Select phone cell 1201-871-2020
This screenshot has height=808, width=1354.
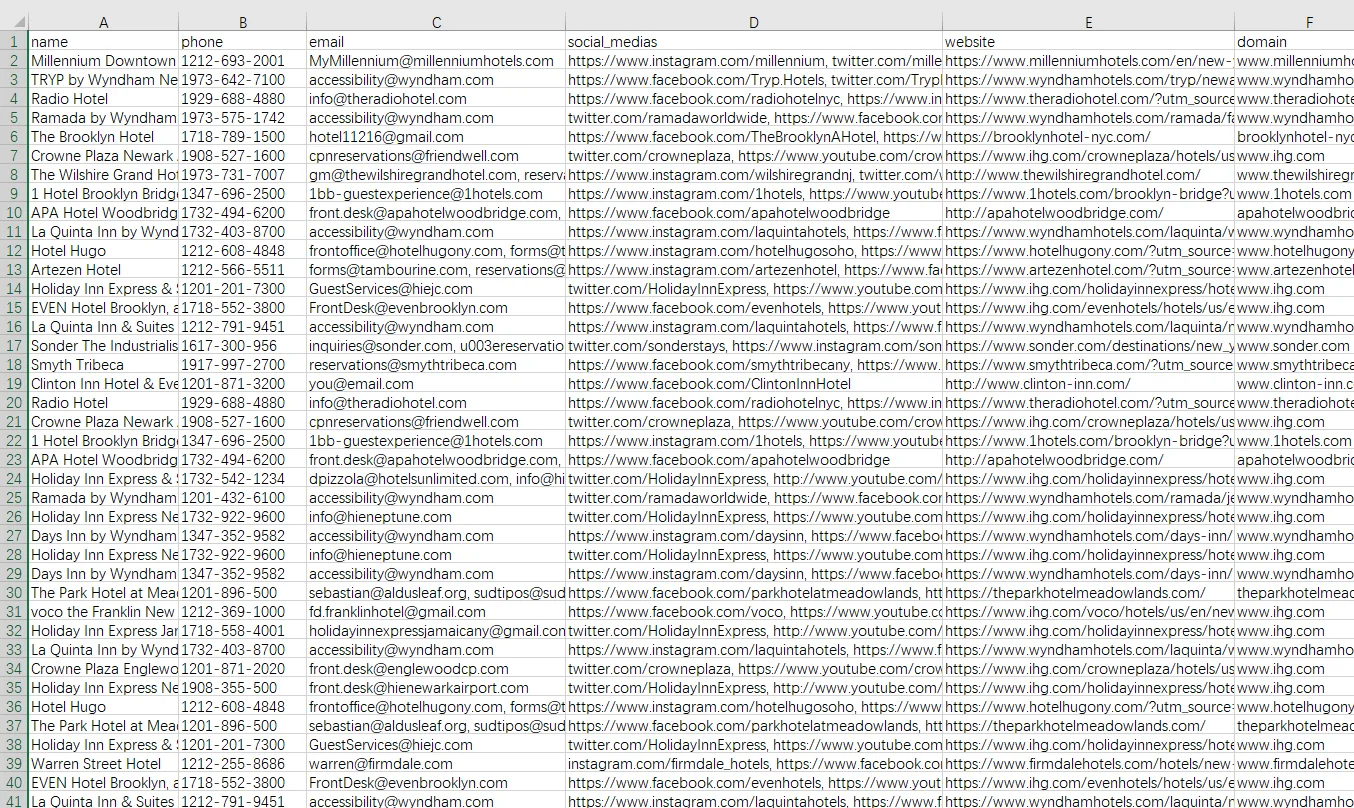click(243, 669)
